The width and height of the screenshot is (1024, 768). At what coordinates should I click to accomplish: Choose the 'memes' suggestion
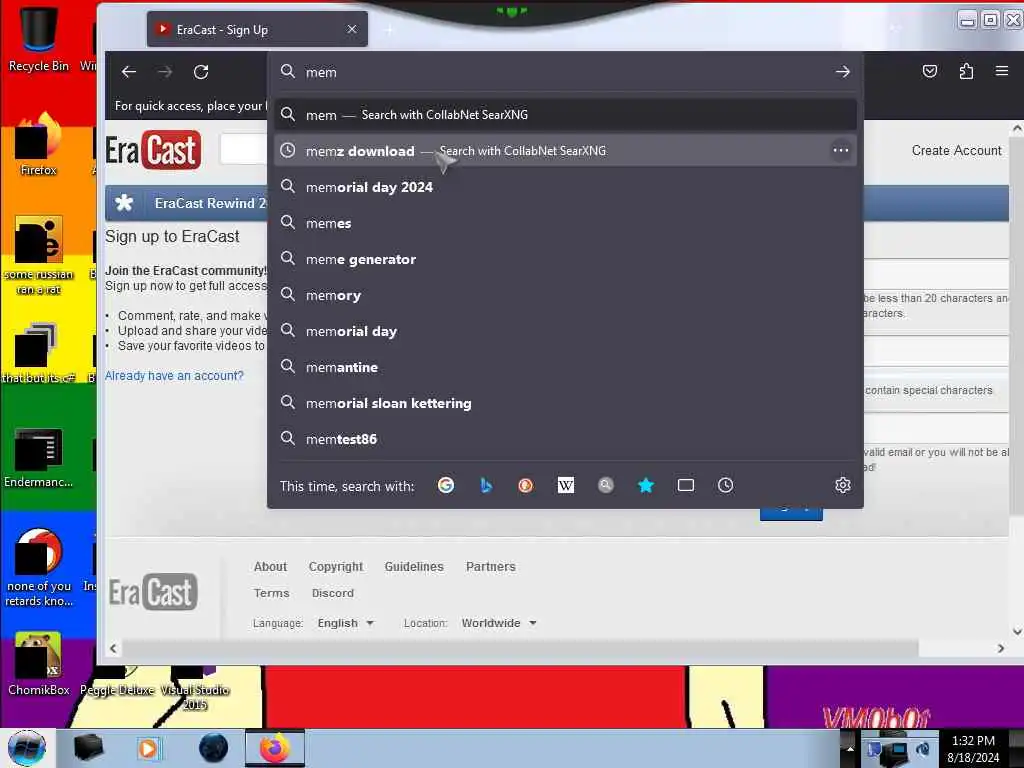[x=565, y=223]
